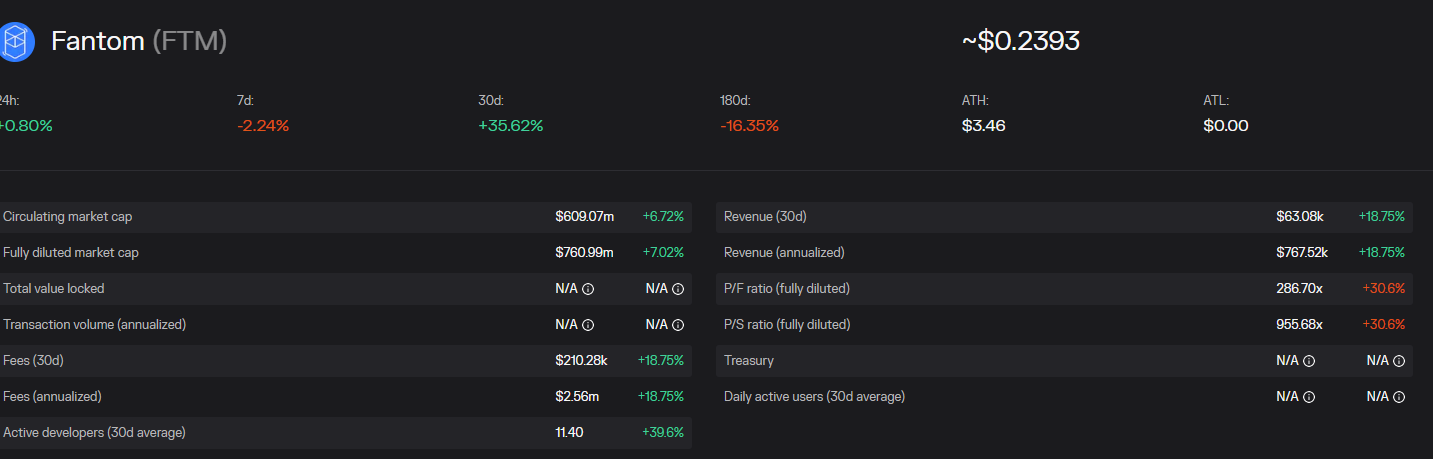This screenshot has width=1433, height=459.
Task: Click the P/F ratio (fully diluted) label
Action: coord(787,289)
